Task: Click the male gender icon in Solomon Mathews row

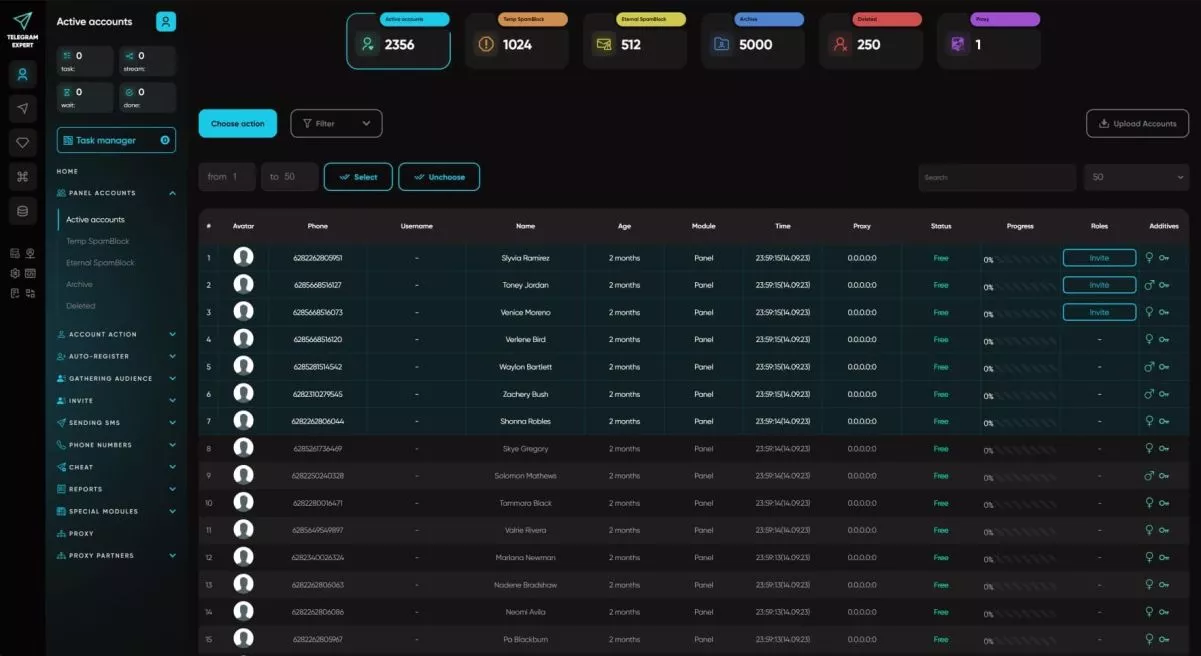Action: [1150, 476]
